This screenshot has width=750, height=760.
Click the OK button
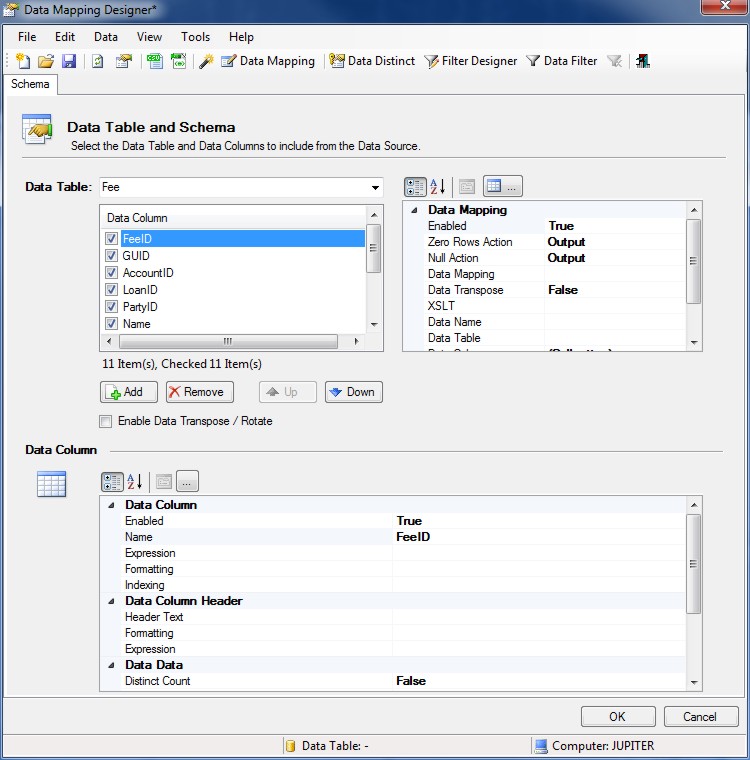(x=618, y=716)
